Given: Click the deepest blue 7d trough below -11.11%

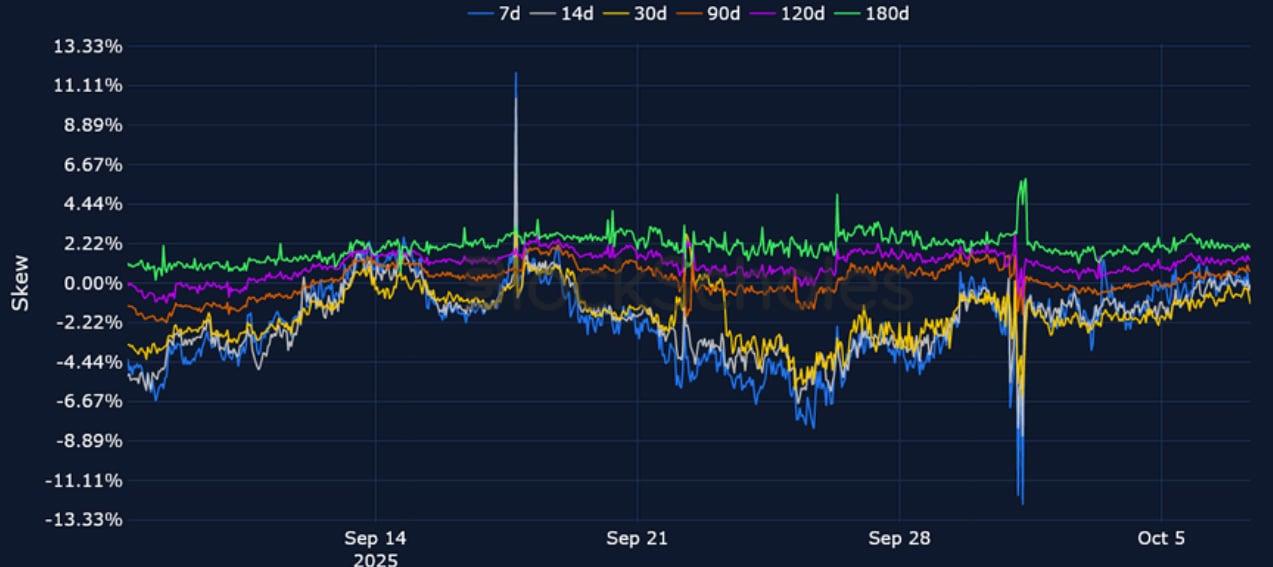Looking at the screenshot, I should (x=1021, y=502).
